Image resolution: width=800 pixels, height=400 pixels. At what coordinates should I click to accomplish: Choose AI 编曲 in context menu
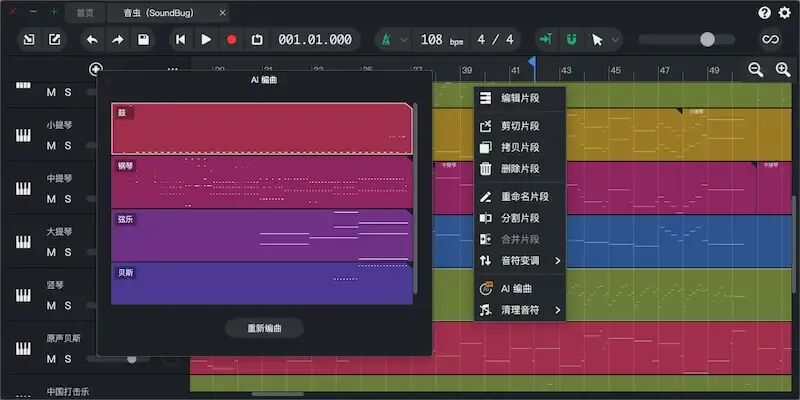point(520,288)
